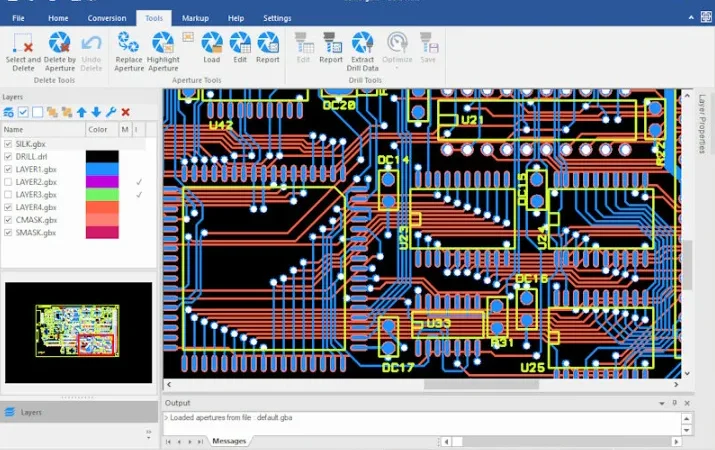The height and width of the screenshot is (450, 715).
Task: Click the LAYER1.gbx blue color swatch
Action: tap(102, 169)
